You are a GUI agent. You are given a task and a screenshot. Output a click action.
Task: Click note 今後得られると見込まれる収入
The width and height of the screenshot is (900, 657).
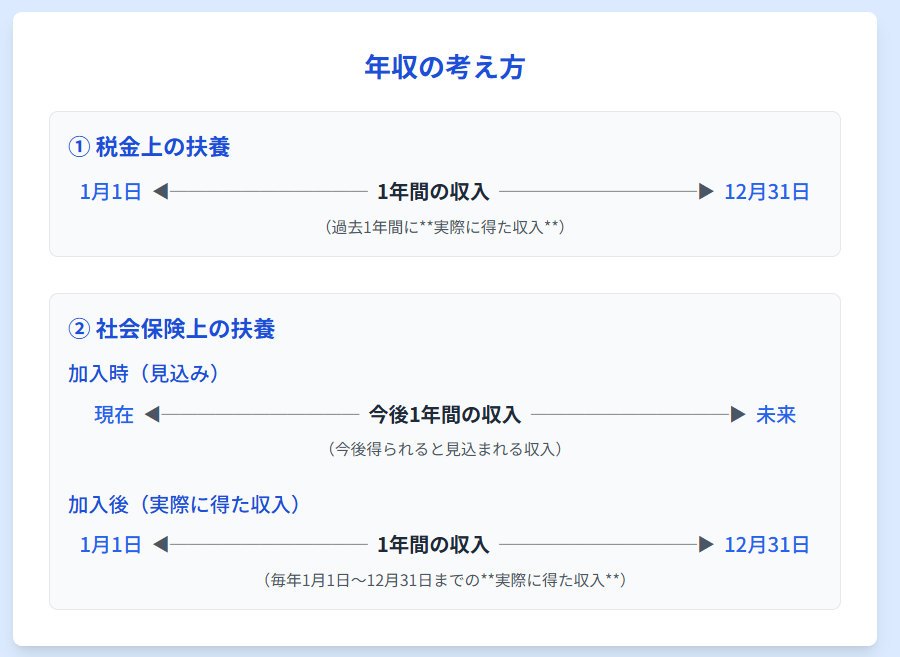click(445, 449)
